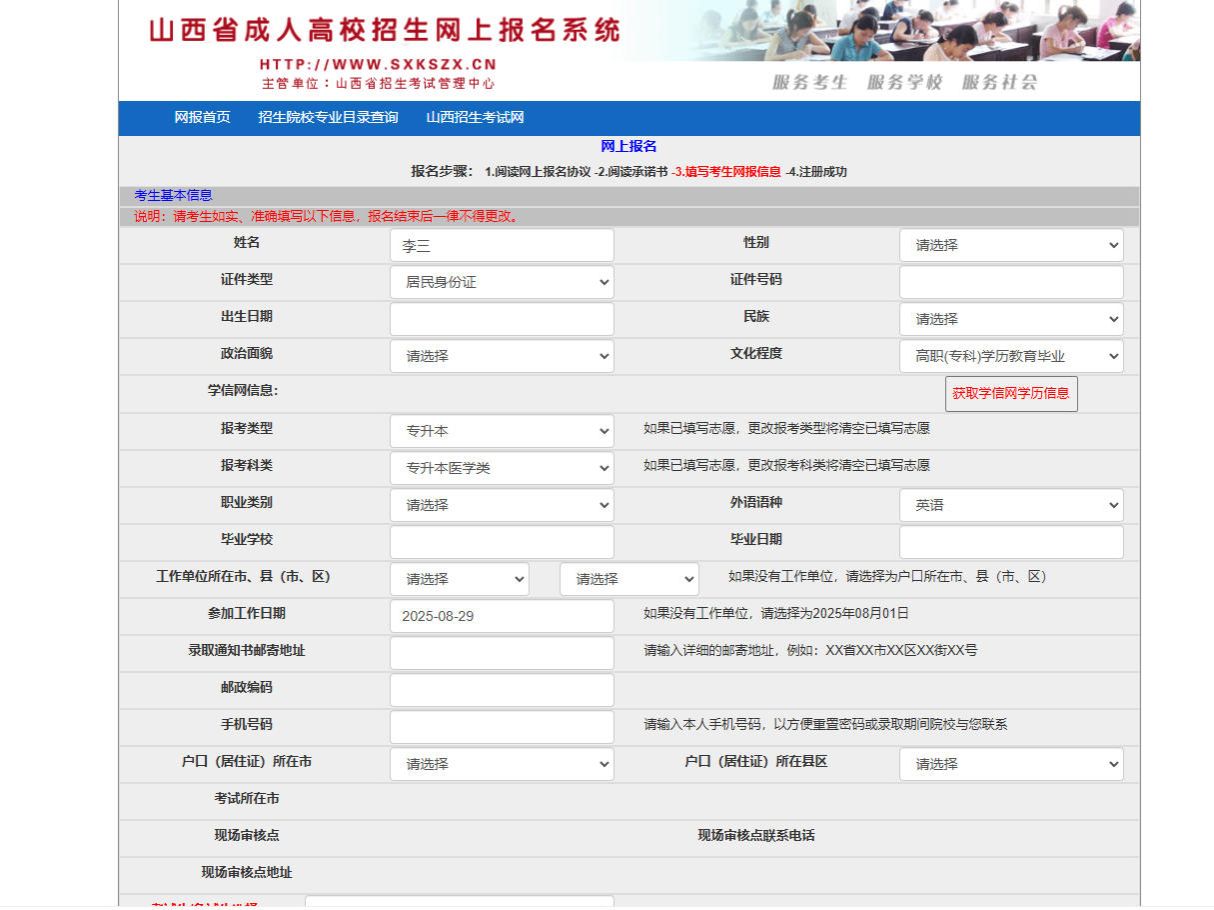Viewport: 1214px width, 910px height.
Task: Click the 出生日期 input field
Action: pos(501,319)
